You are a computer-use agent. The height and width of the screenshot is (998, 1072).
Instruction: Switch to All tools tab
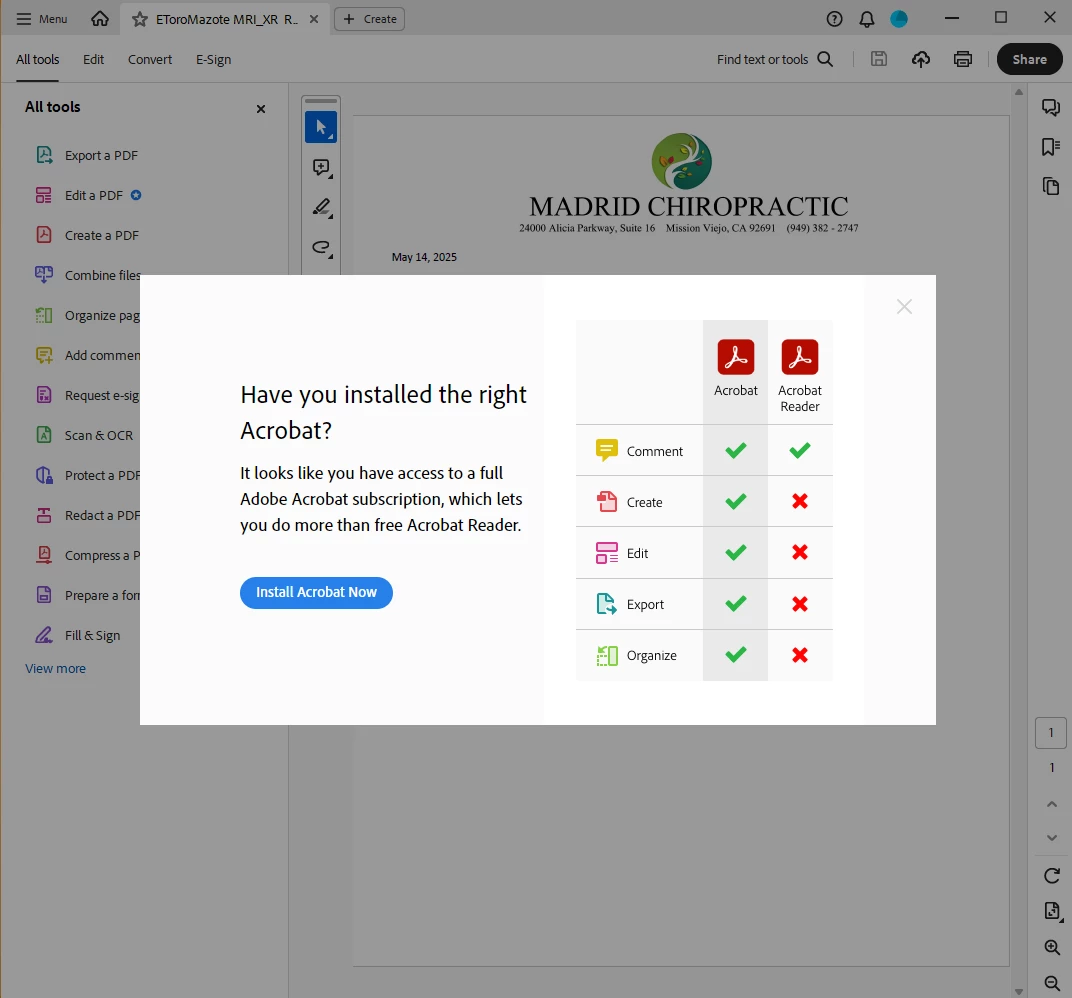click(x=38, y=59)
